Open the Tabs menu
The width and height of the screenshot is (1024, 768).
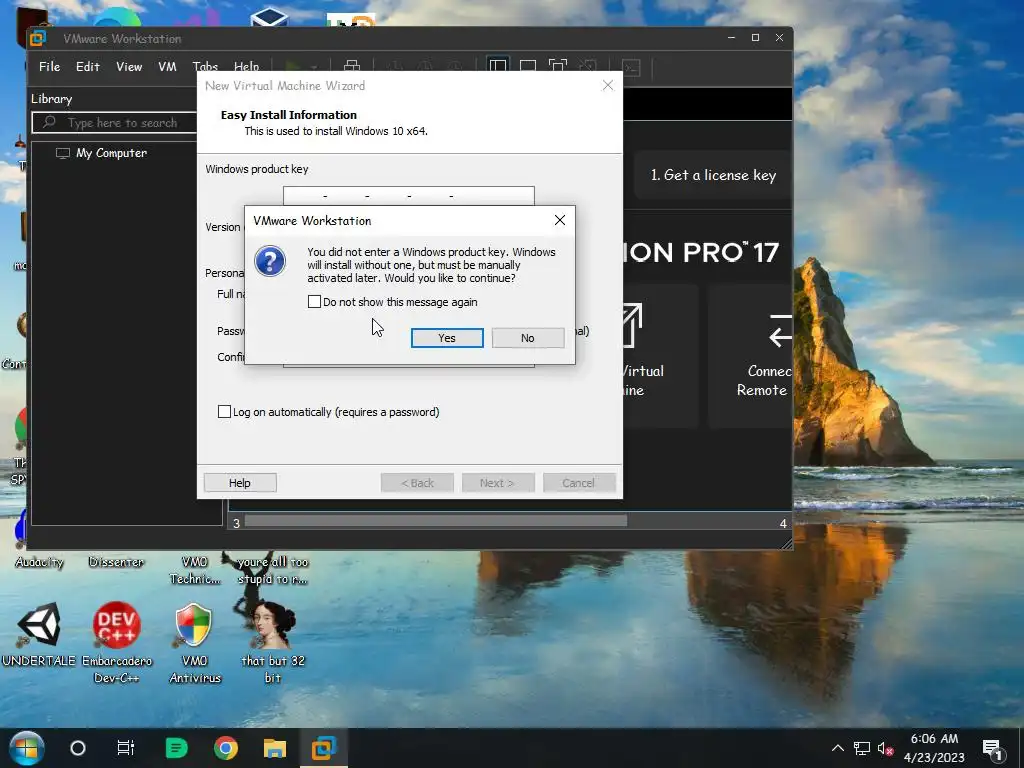pos(205,66)
